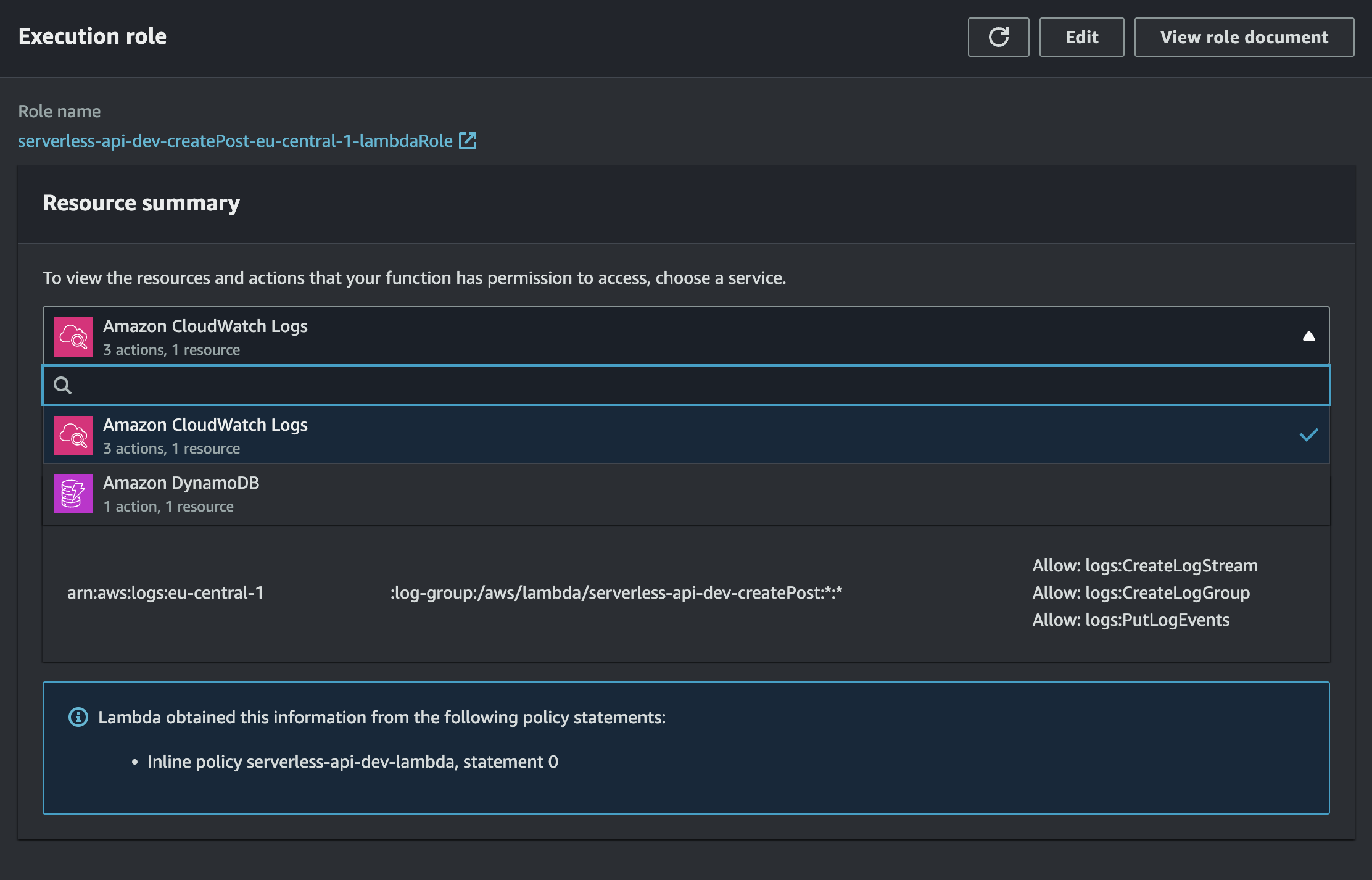
Task: Click the refresh icon button
Action: coord(998,37)
